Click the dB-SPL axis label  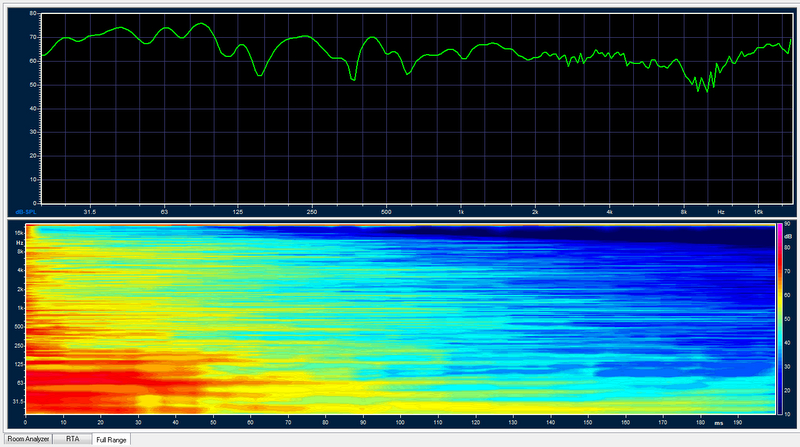coord(27,212)
